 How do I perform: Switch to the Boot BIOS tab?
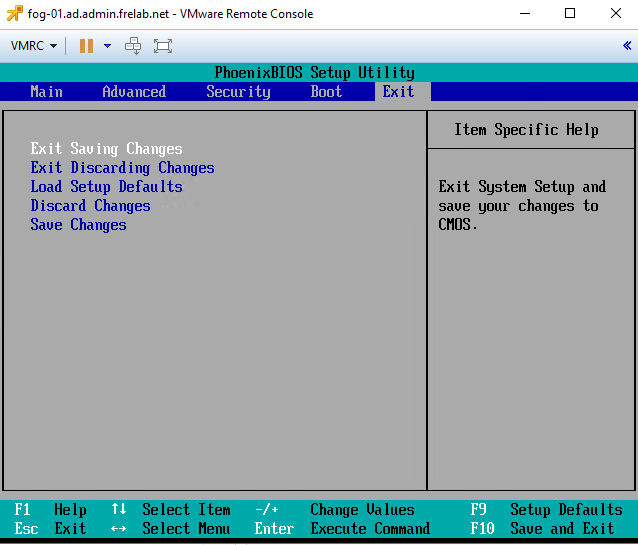click(326, 92)
